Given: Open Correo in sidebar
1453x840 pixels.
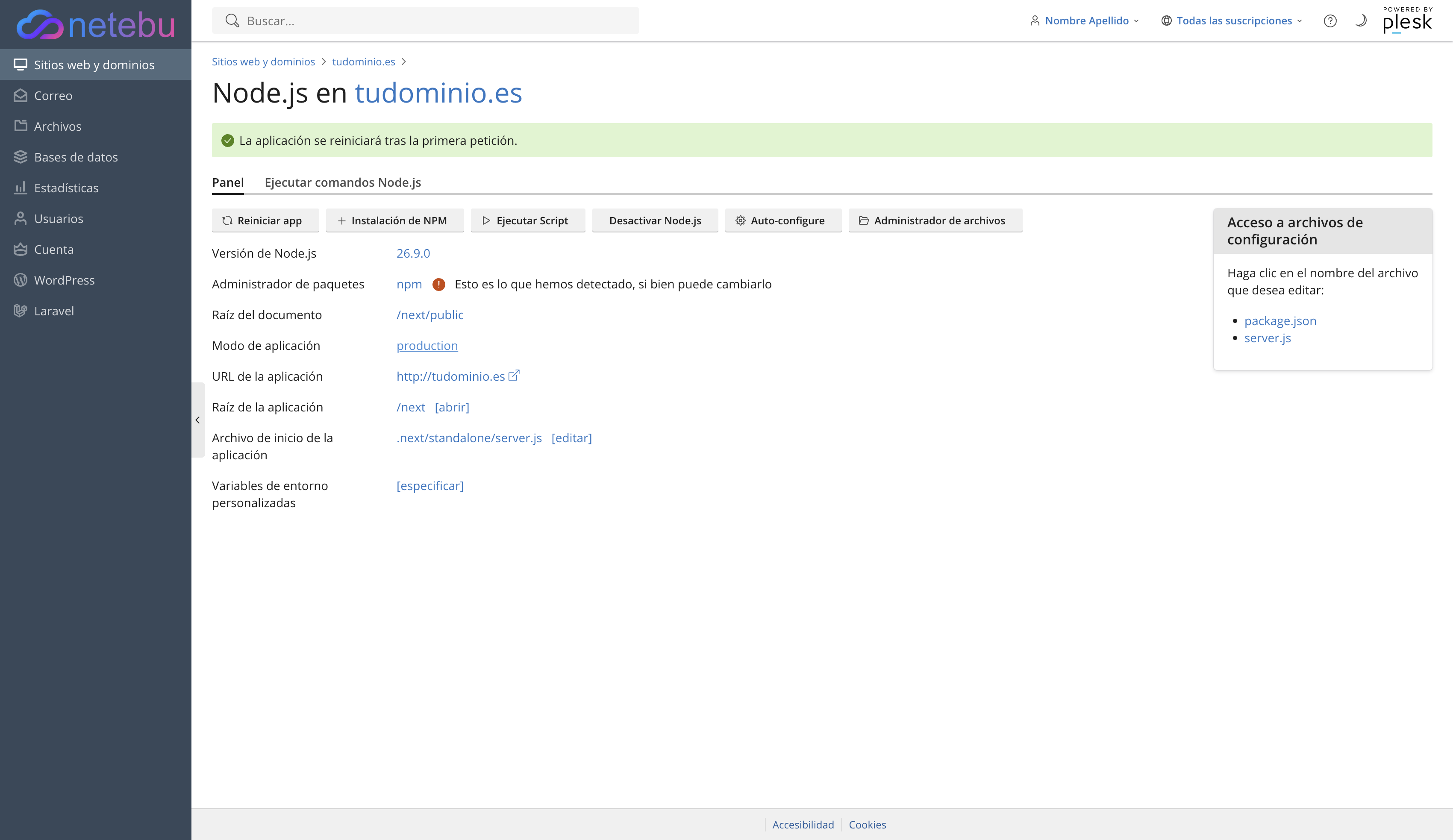Looking at the screenshot, I should 96,95.
